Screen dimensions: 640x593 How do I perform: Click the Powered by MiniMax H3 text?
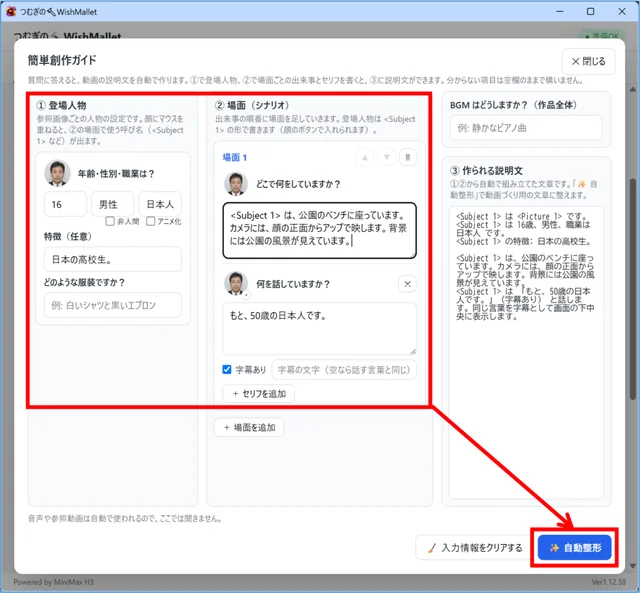point(53,582)
